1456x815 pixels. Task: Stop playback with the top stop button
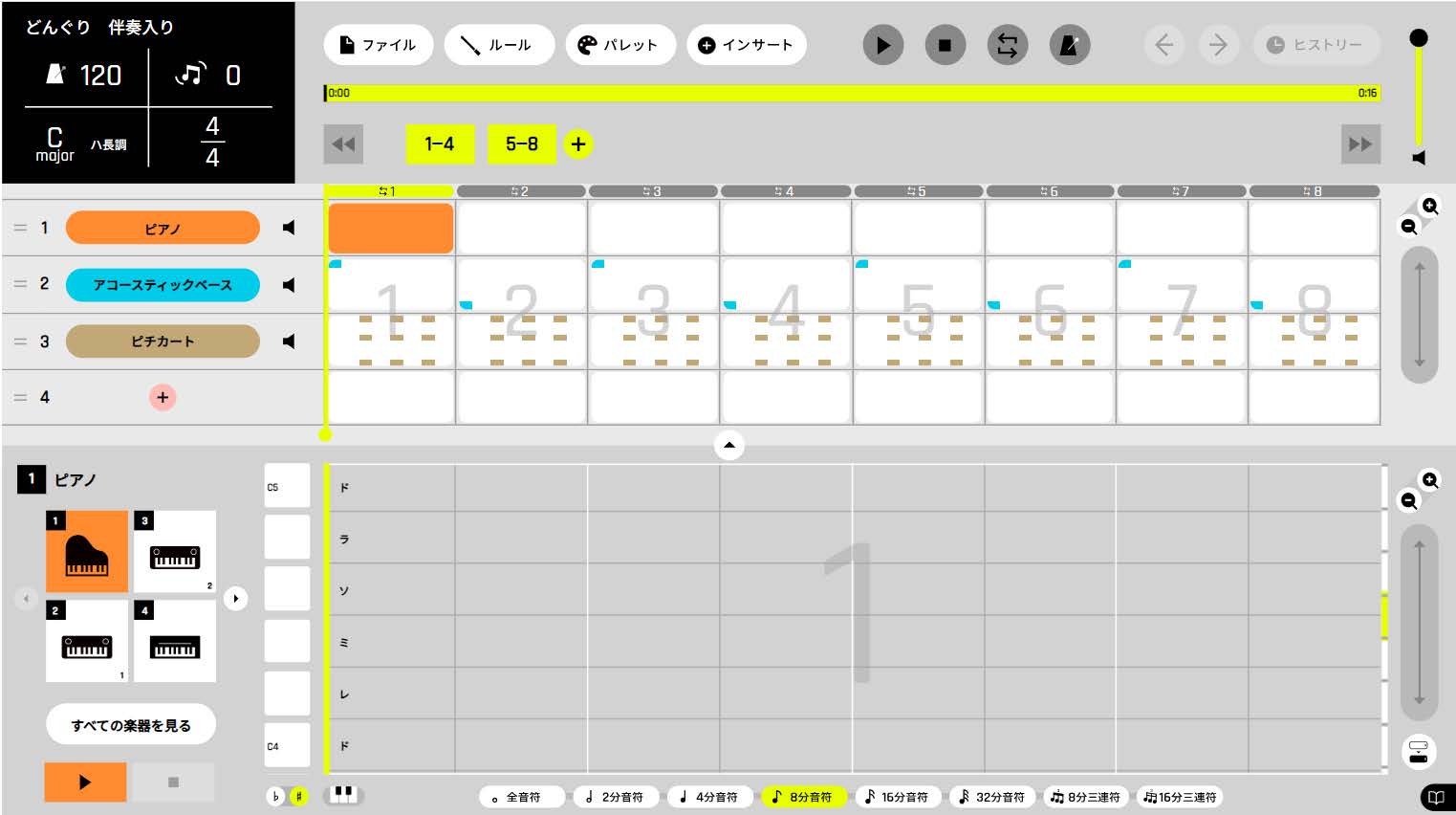click(945, 45)
